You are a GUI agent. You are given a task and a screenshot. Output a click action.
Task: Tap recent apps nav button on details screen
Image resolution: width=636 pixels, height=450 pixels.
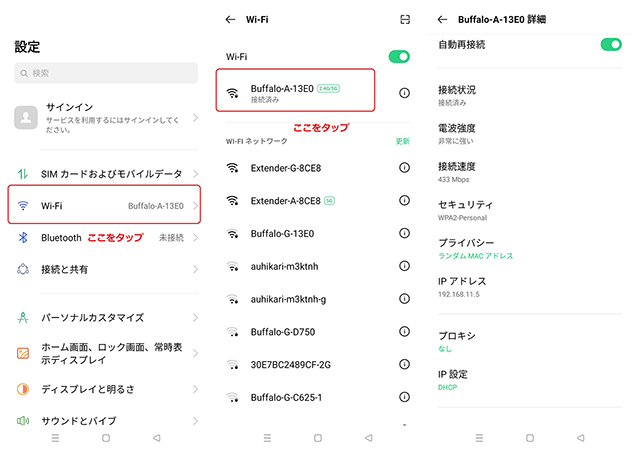pyautogui.click(x=479, y=438)
